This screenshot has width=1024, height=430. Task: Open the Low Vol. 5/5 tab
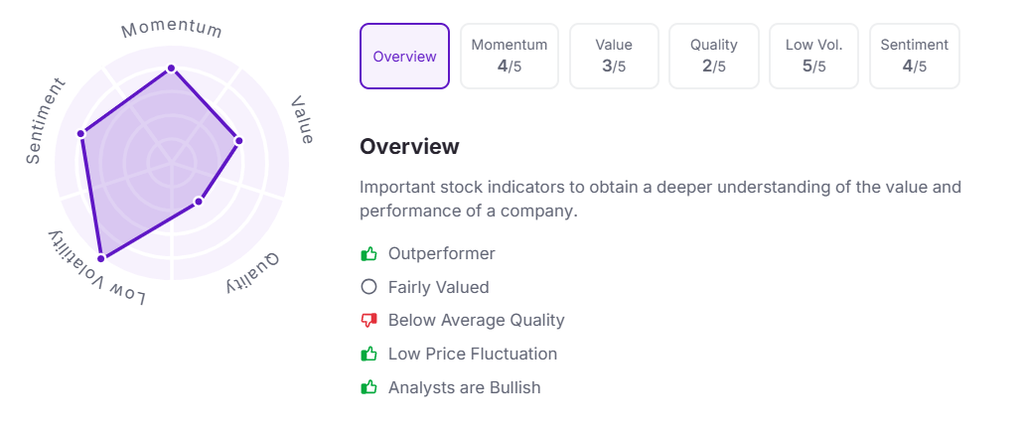pos(814,56)
